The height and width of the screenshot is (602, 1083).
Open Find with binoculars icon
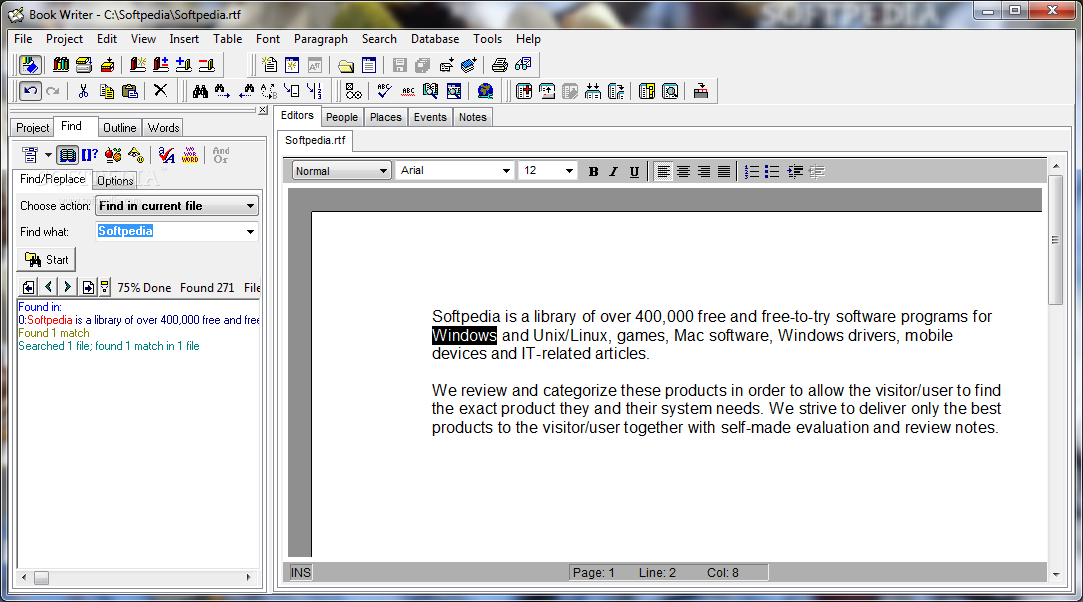click(x=200, y=91)
